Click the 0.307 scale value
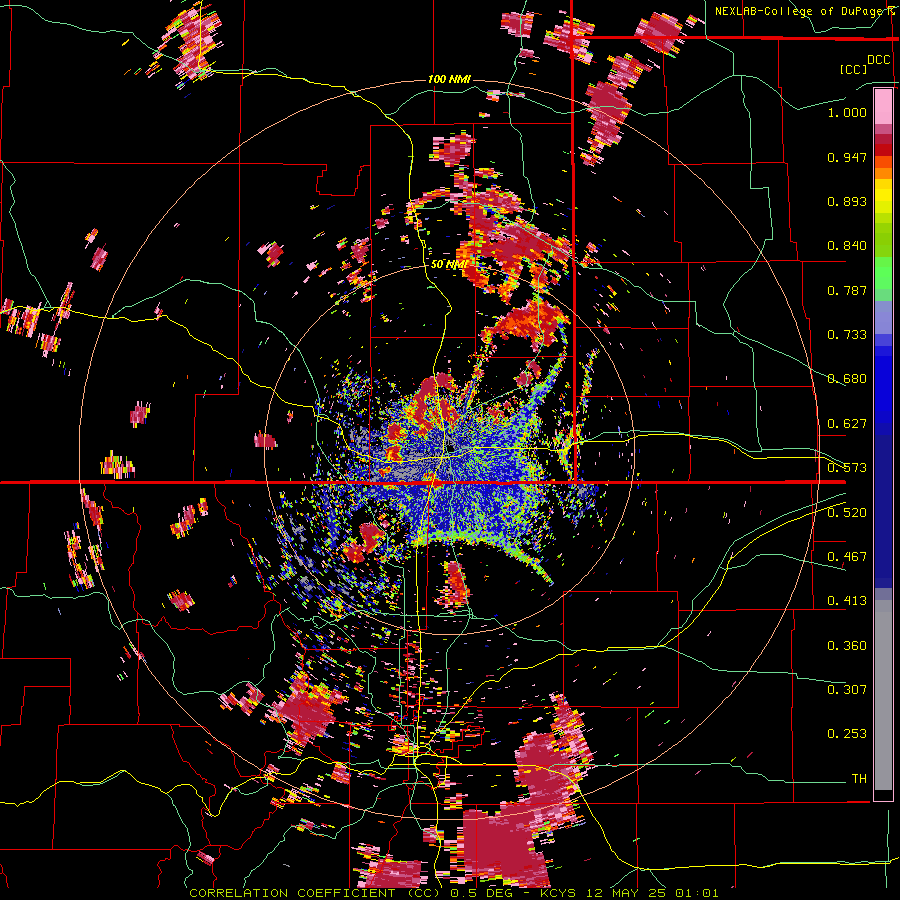This screenshot has width=900, height=900. pyautogui.click(x=847, y=690)
